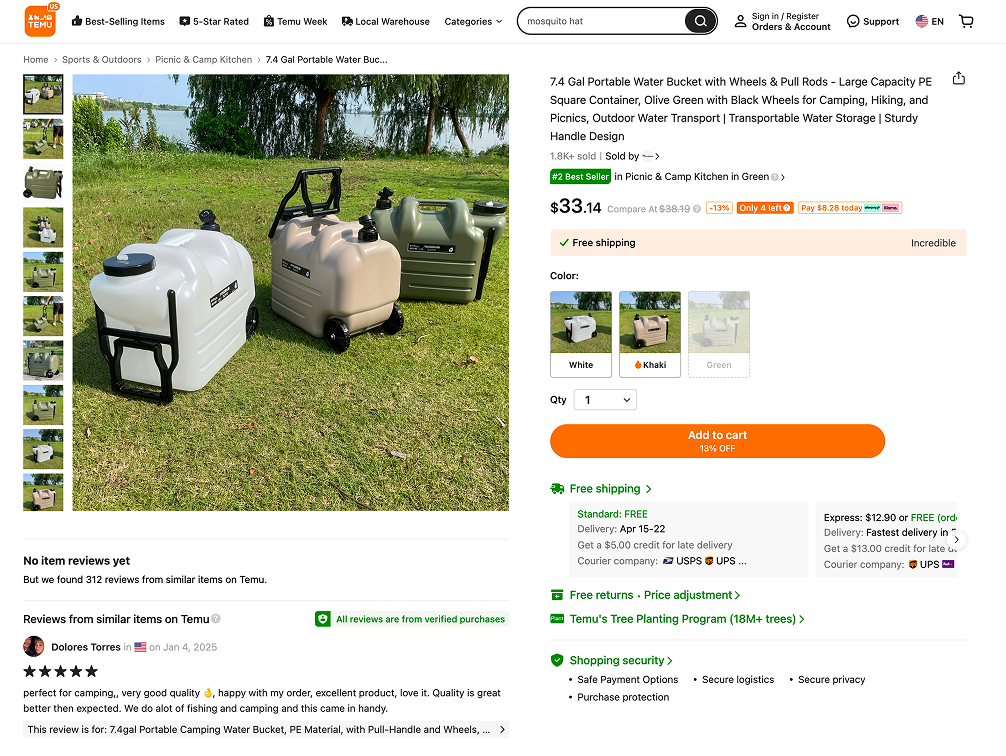Click the US flag language icon
The image size is (1006, 756).
point(921,21)
